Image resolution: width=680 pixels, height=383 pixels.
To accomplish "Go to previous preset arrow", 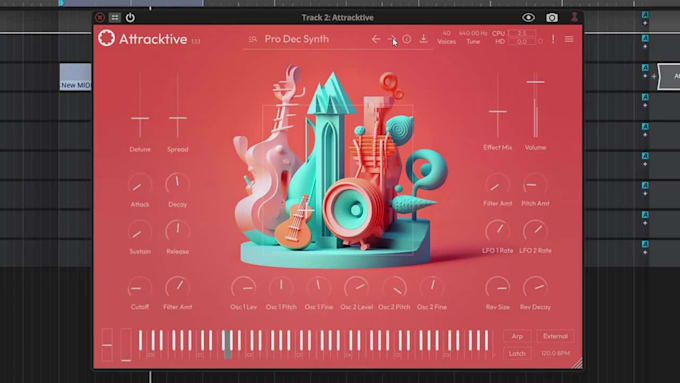I will click(376, 39).
